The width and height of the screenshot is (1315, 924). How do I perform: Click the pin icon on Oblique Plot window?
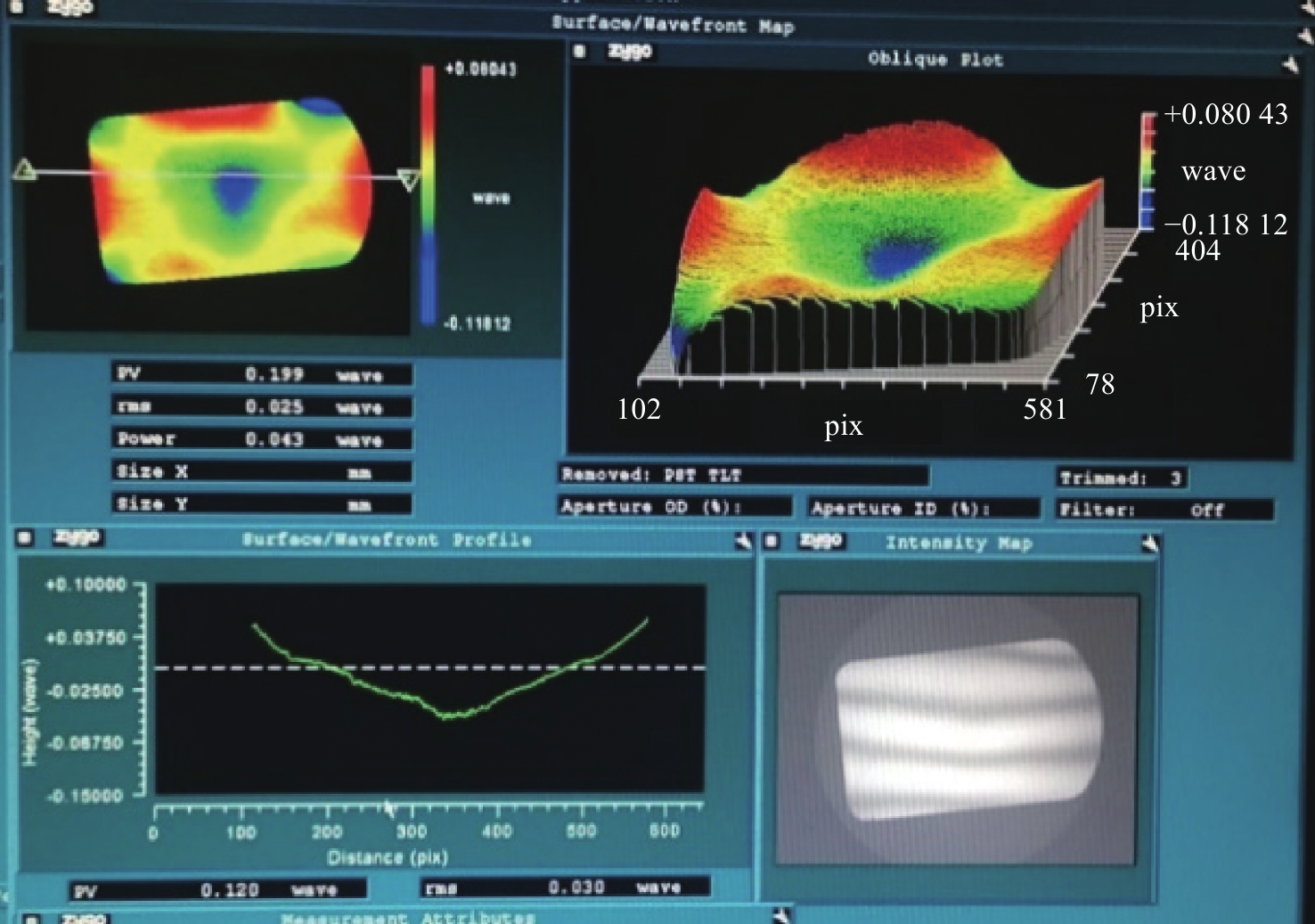pos(1289,64)
